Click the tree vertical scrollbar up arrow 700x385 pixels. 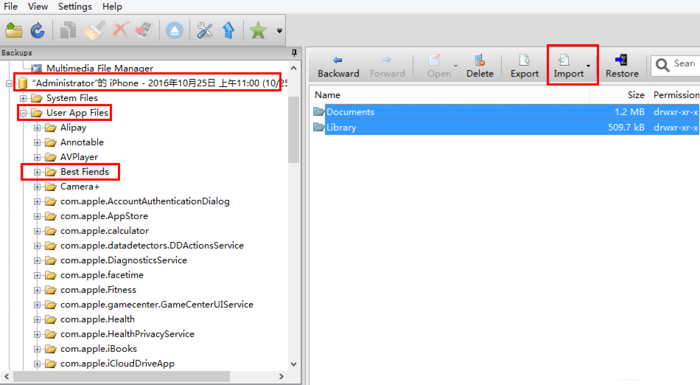294,68
